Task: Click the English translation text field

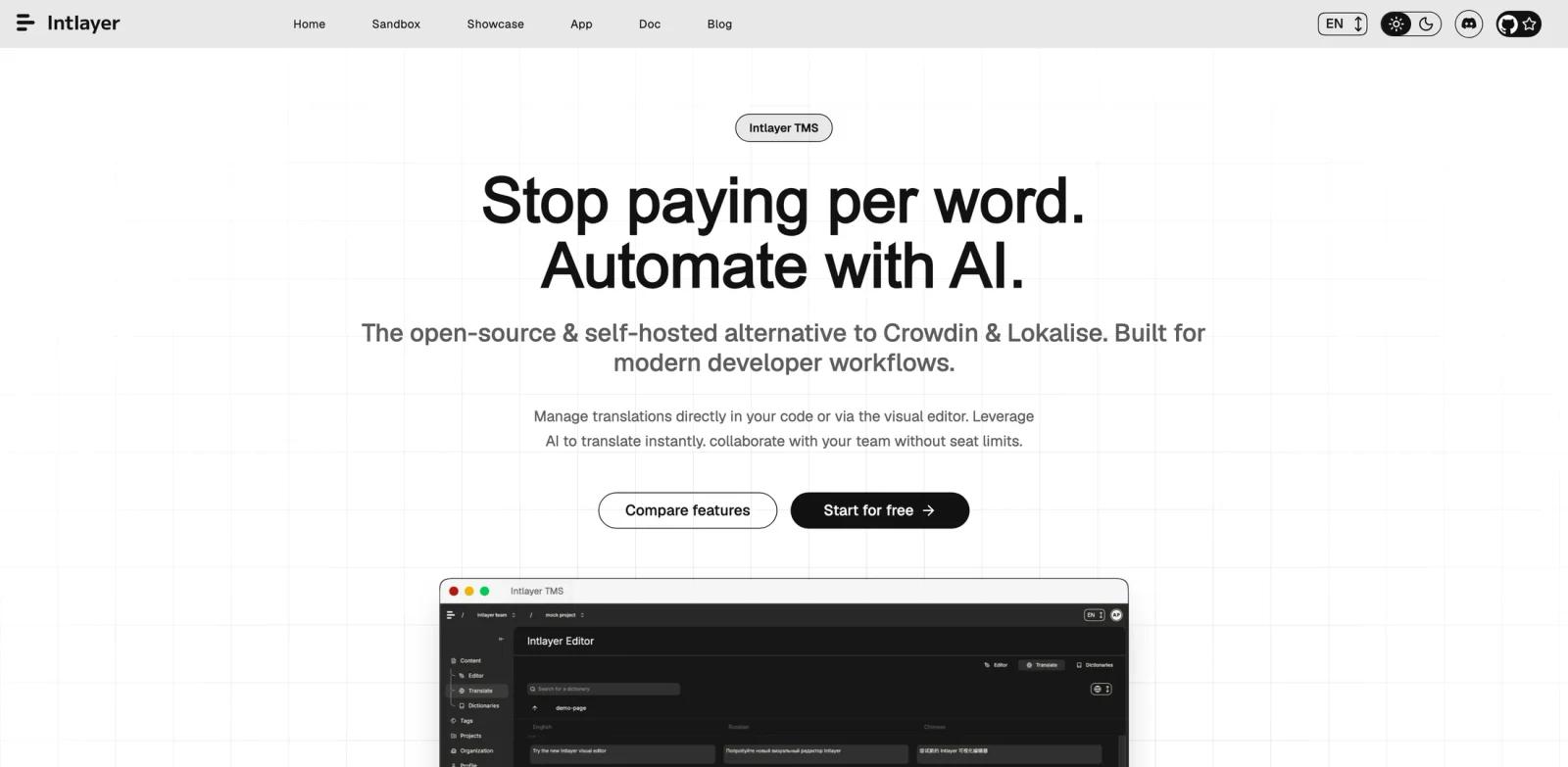Action: (622, 752)
